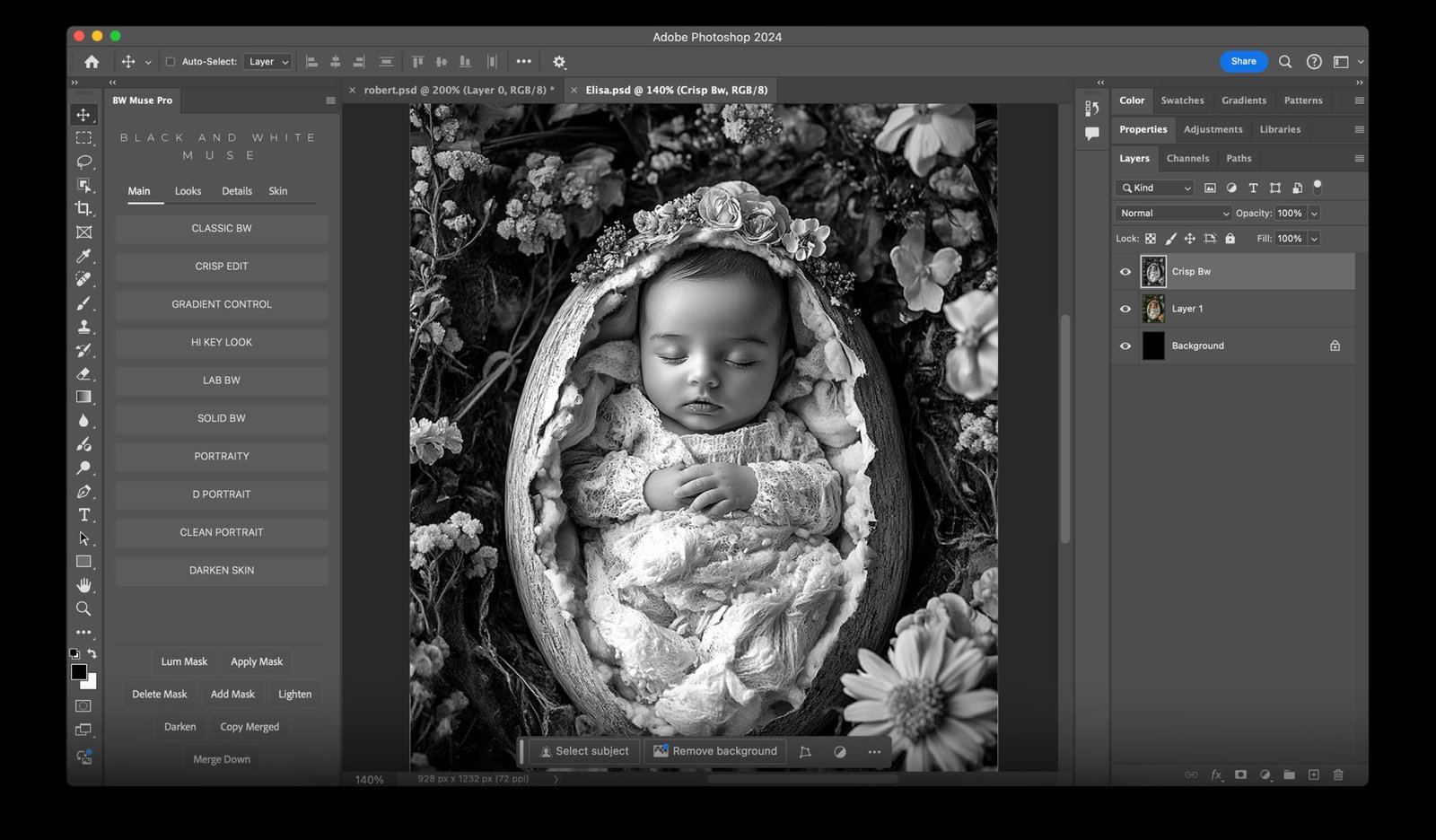Hide the Crisp Bw layer
1436x840 pixels.
(1125, 272)
